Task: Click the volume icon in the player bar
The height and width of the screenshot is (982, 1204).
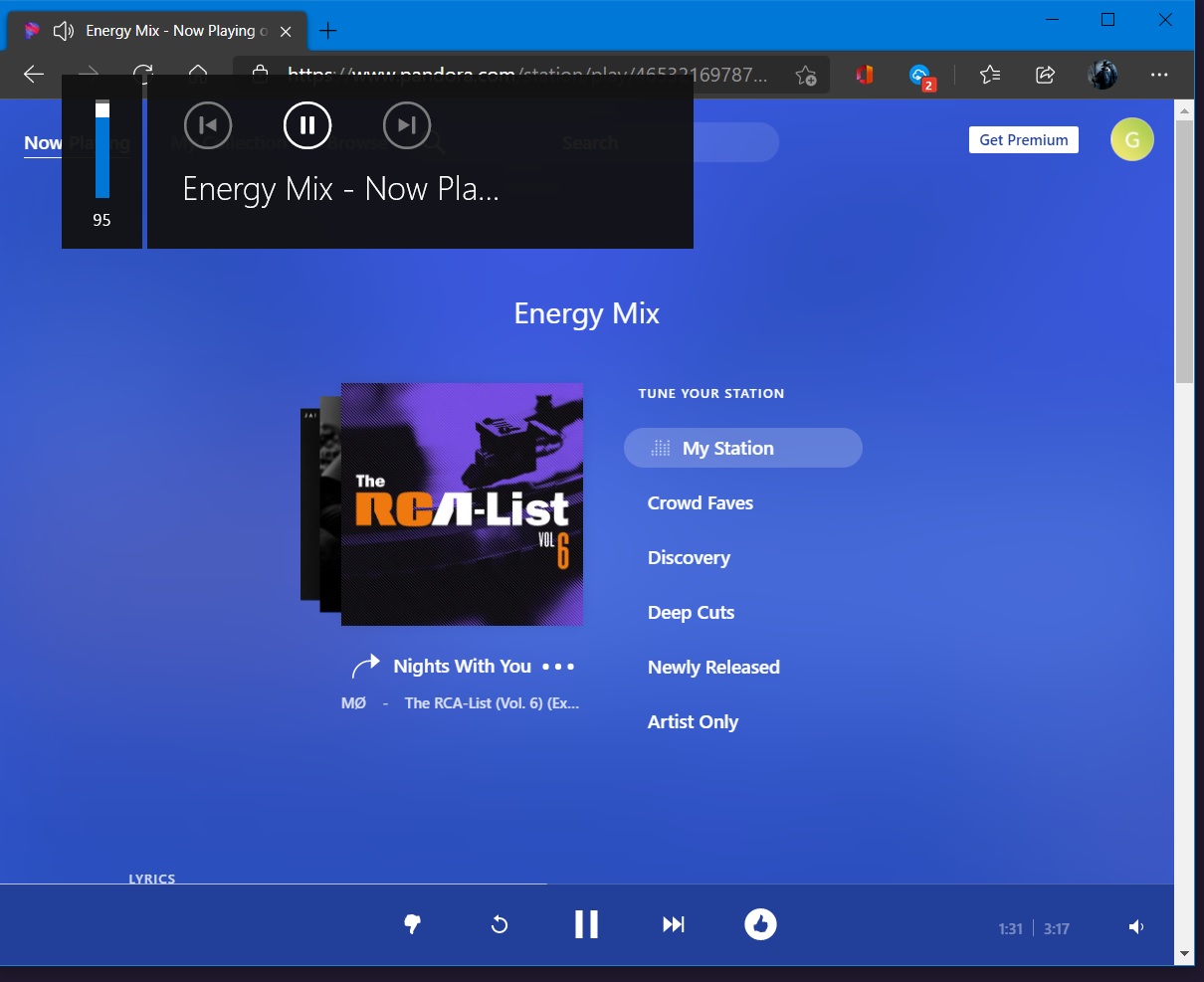Action: (1135, 925)
